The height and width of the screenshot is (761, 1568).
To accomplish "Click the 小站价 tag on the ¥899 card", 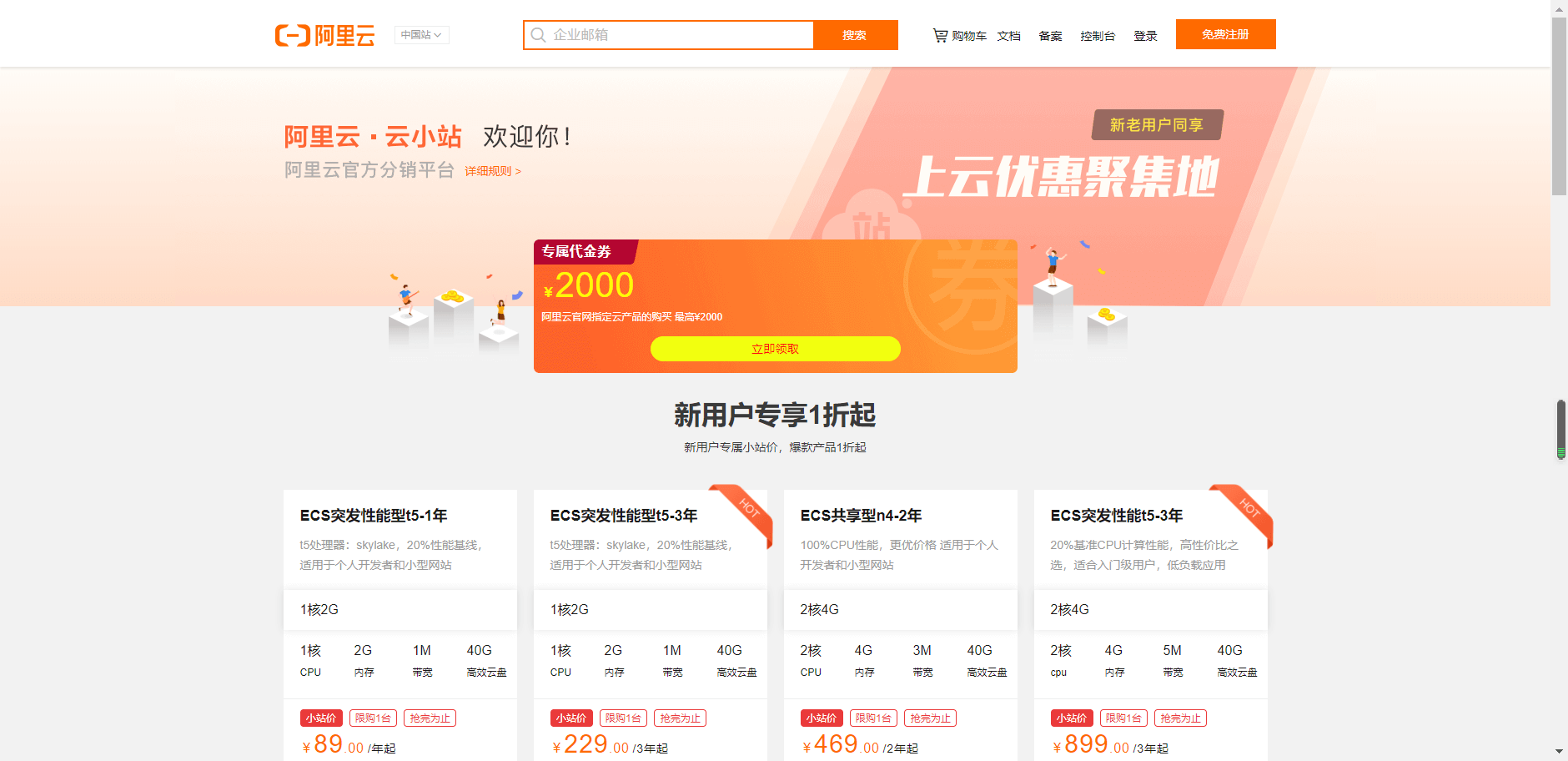I will tap(1072, 718).
